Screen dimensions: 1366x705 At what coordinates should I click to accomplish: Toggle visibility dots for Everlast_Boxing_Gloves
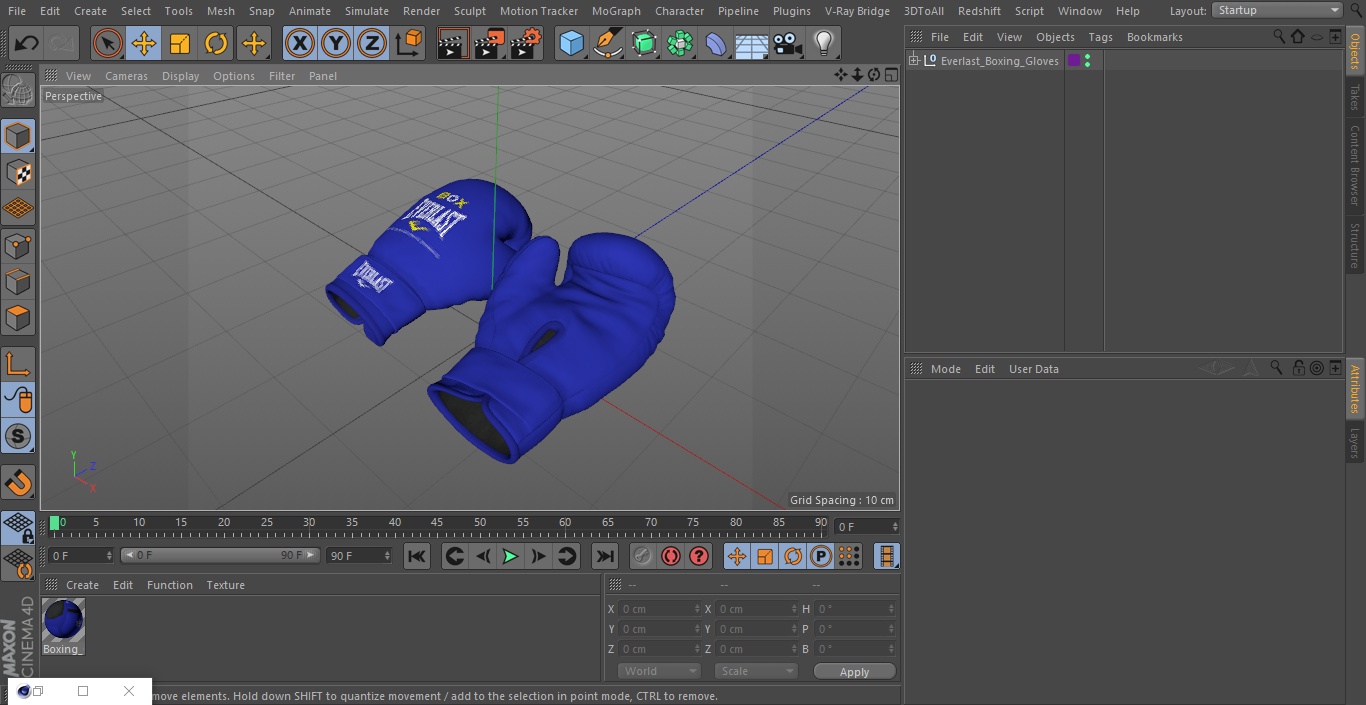[x=1087, y=61]
